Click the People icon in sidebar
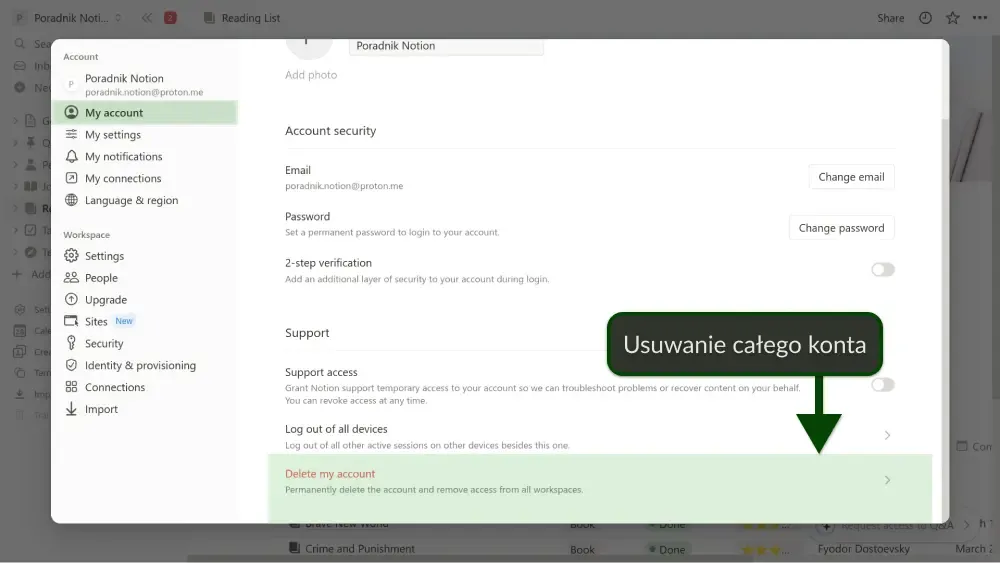The height and width of the screenshot is (563, 1000). (x=71, y=278)
